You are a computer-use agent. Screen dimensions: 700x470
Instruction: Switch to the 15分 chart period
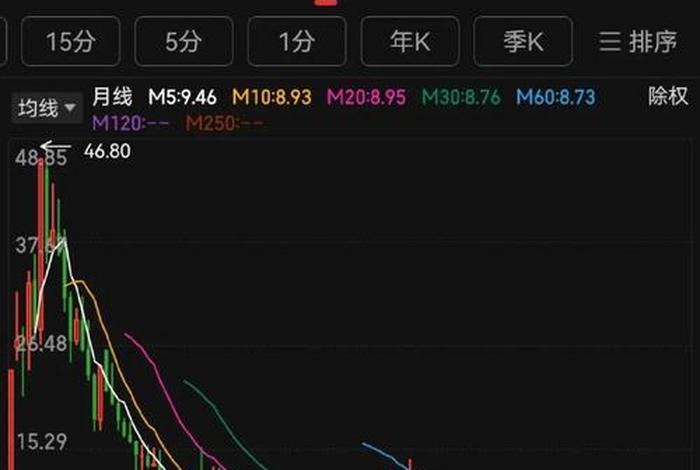pos(71,42)
